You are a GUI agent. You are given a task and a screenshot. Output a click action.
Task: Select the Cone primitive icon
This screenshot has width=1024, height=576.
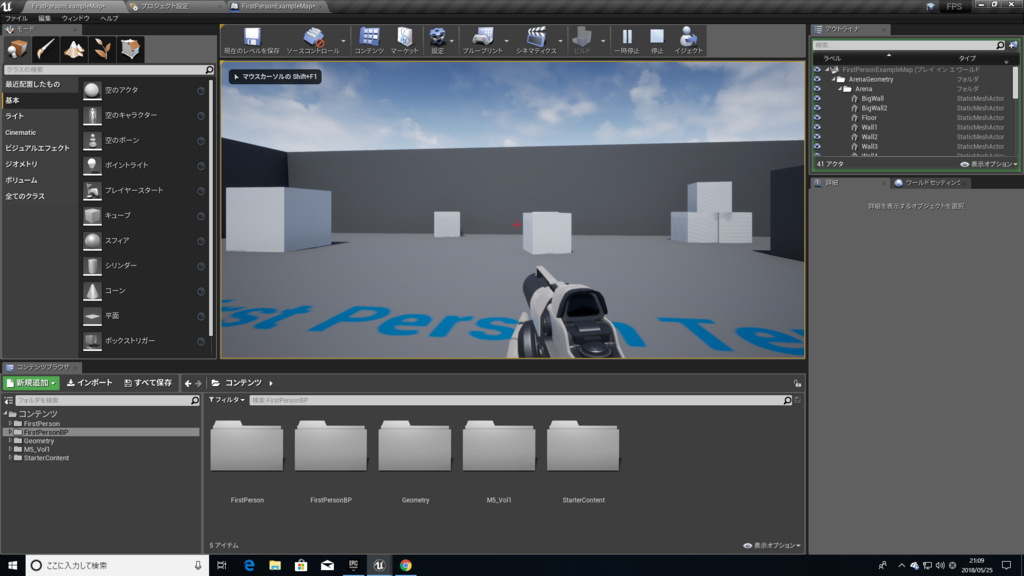pos(92,291)
